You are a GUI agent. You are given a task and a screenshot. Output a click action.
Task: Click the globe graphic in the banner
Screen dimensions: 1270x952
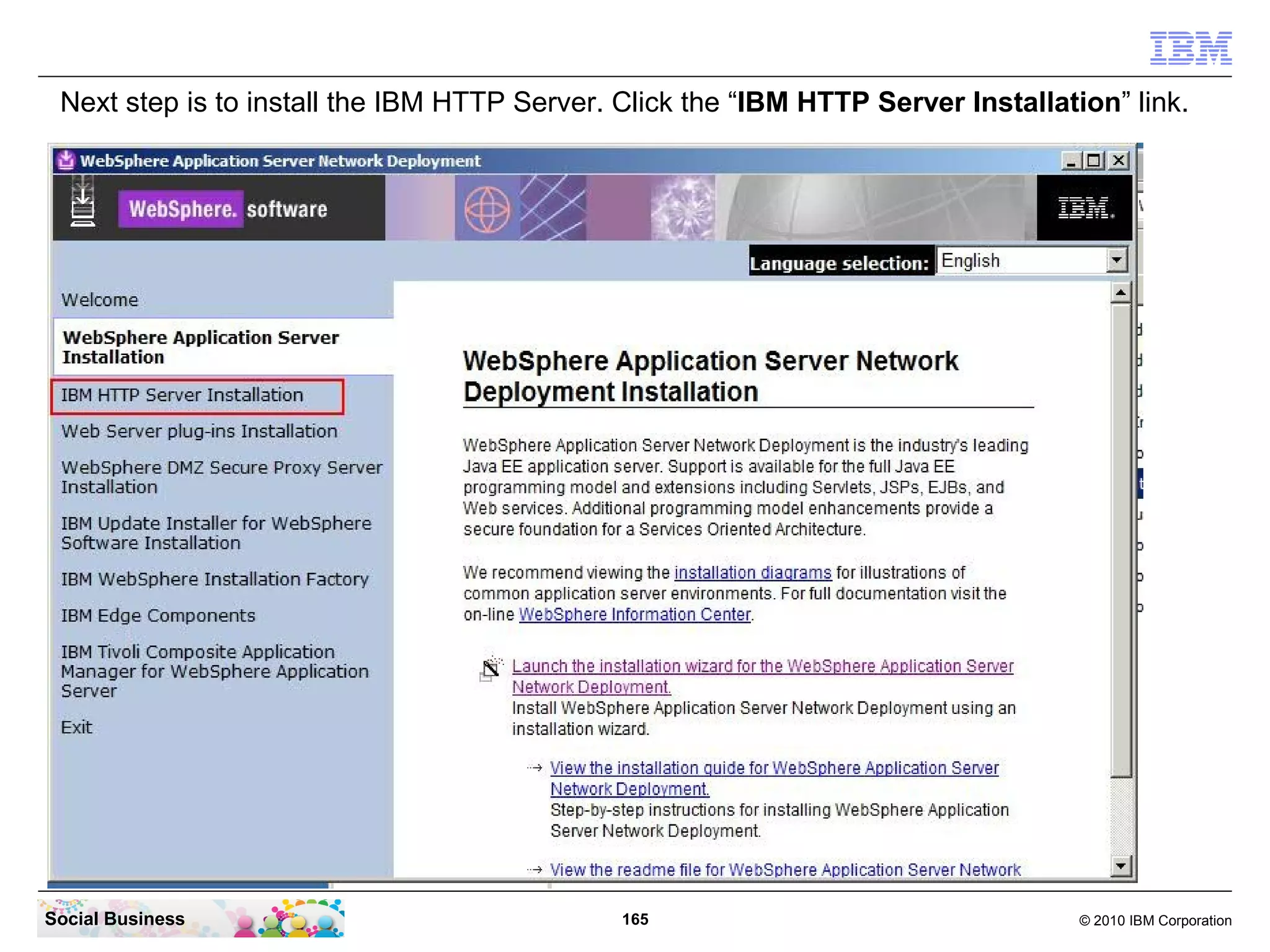(487, 209)
